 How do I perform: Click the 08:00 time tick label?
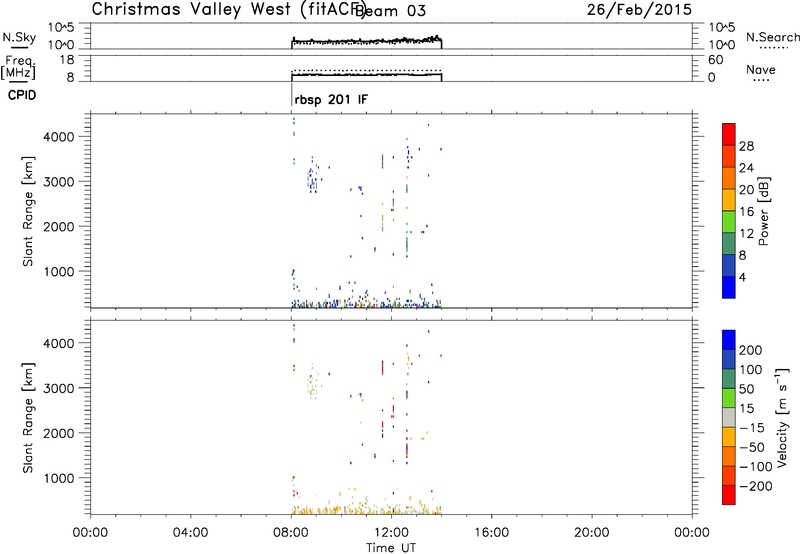pyautogui.click(x=291, y=533)
